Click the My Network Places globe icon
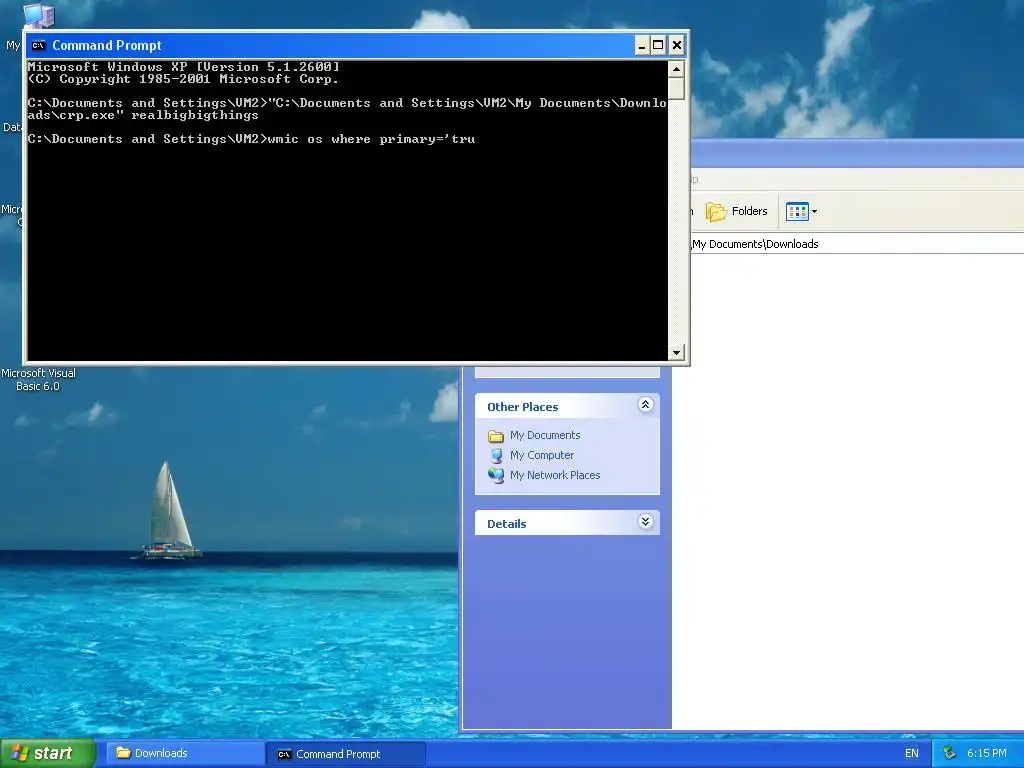Screen dimensions: 1024x768 click(x=496, y=475)
